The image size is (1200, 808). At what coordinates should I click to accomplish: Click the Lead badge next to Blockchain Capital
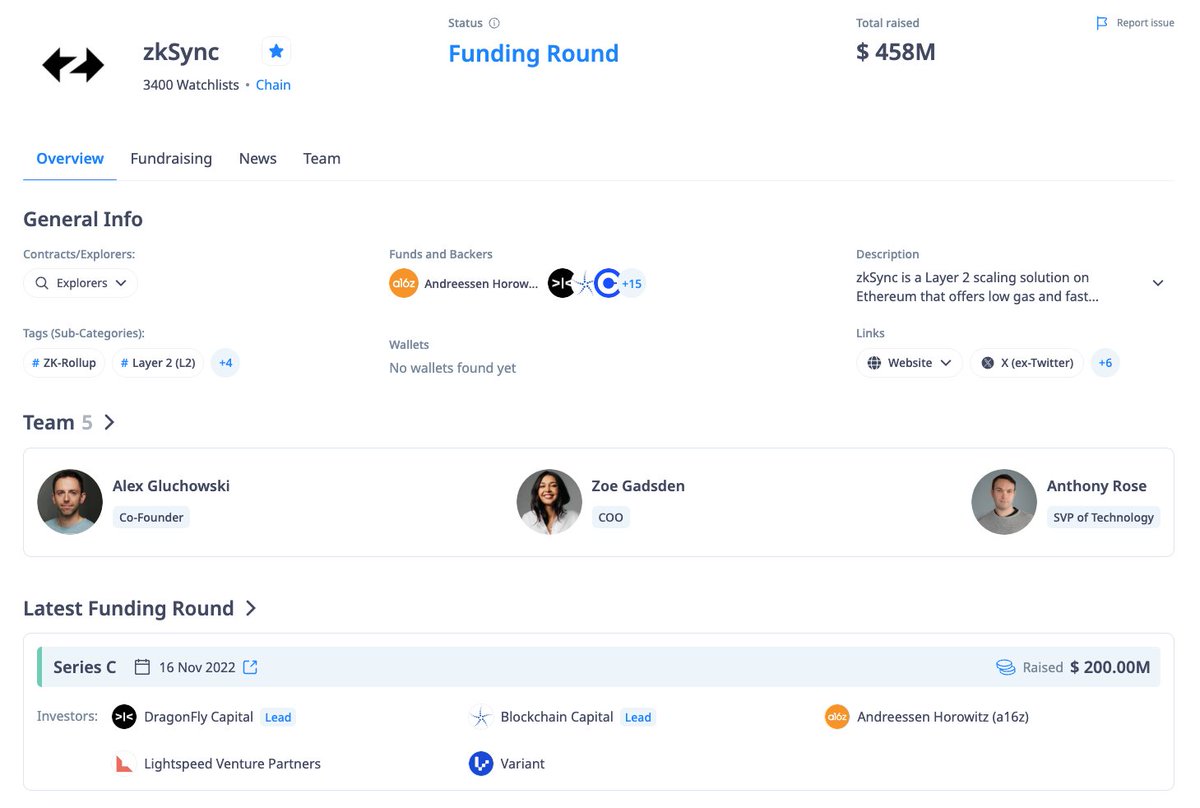(638, 717)
